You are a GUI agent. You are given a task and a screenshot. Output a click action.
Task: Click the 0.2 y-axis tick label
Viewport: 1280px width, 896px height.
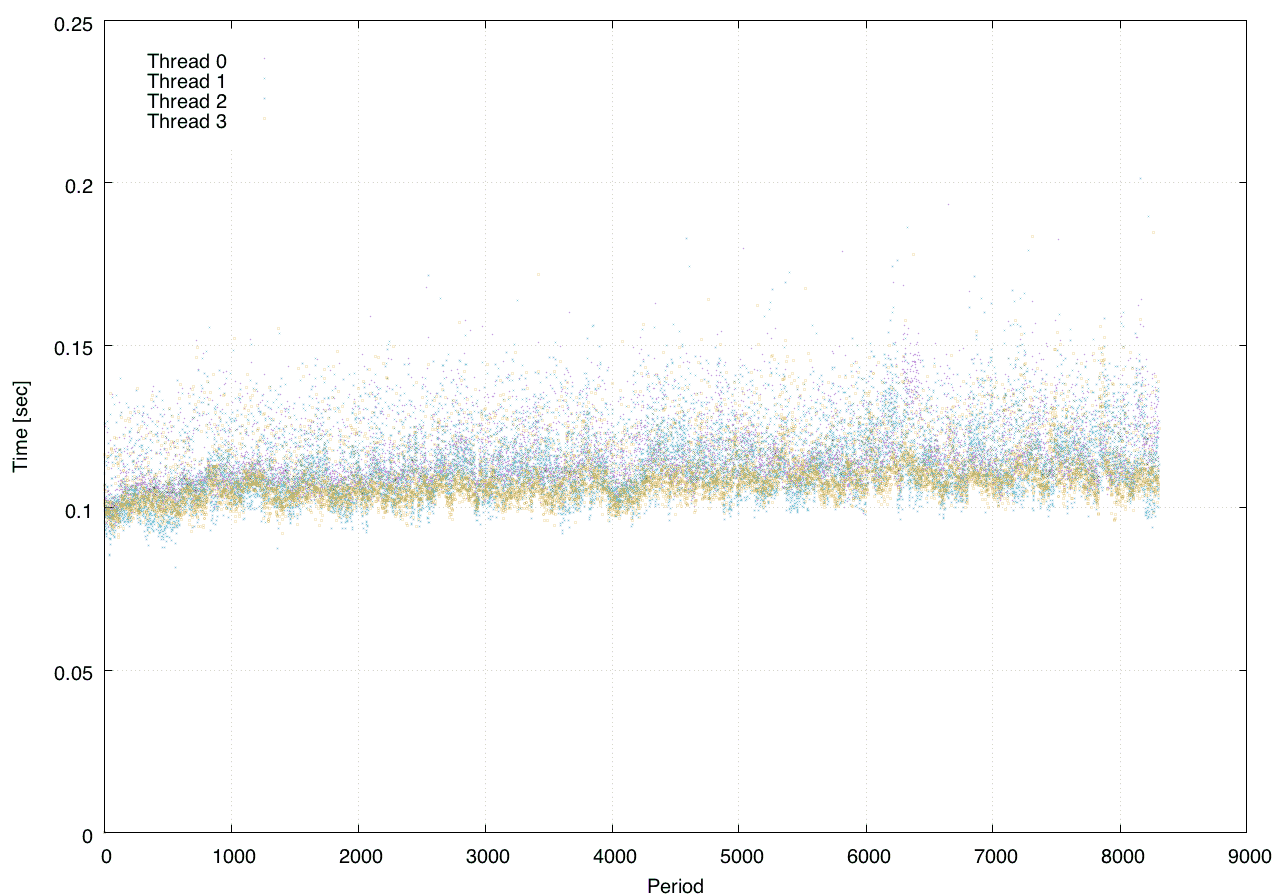(77, 184)
